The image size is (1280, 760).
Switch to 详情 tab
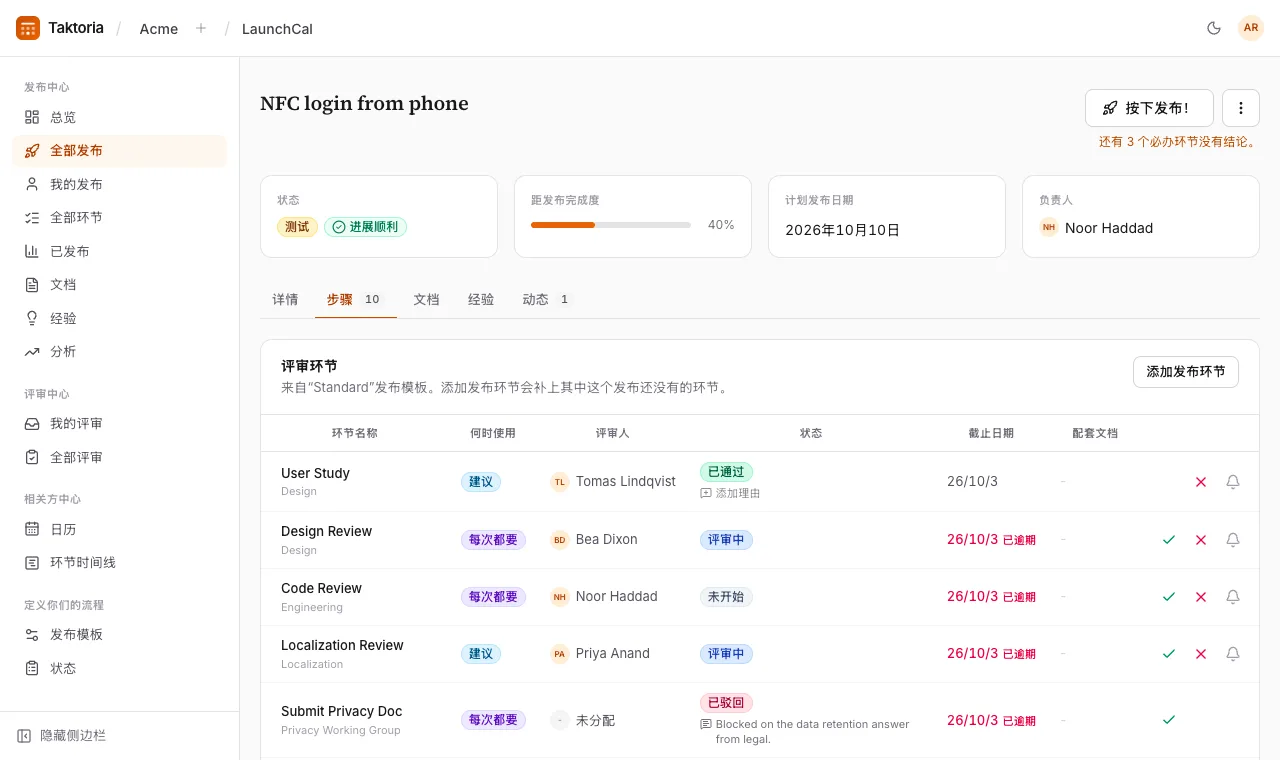285,299
